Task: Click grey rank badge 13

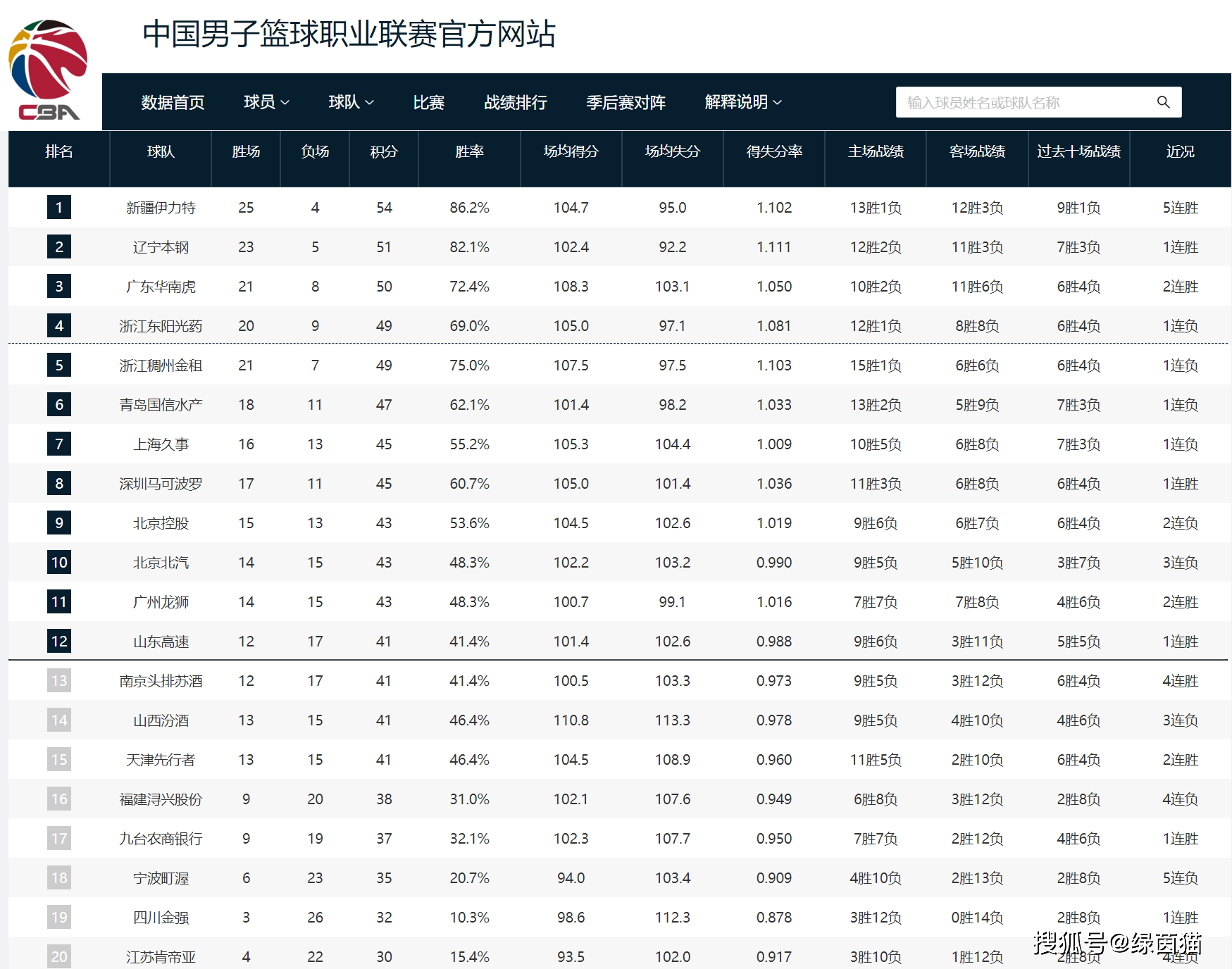Action: 59,680
